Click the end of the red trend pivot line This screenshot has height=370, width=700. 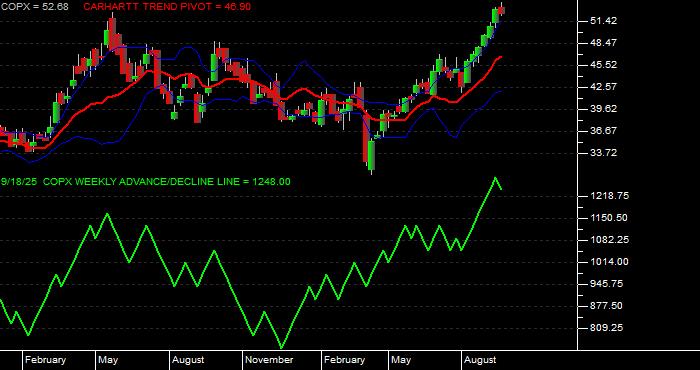pyautogui.click(x=501, y=57)
